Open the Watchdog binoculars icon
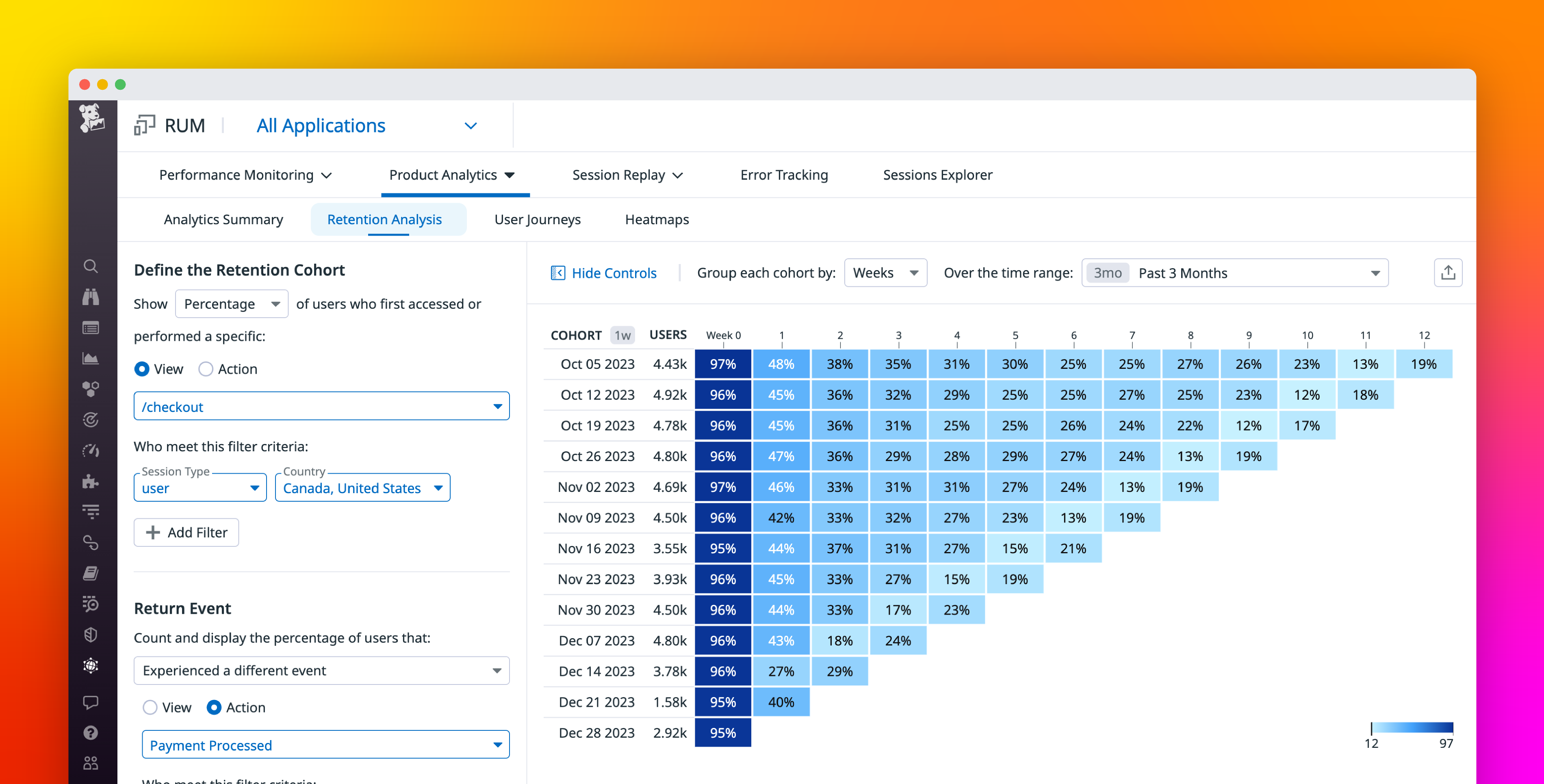1544x784 pixels. tap(91, 297)
